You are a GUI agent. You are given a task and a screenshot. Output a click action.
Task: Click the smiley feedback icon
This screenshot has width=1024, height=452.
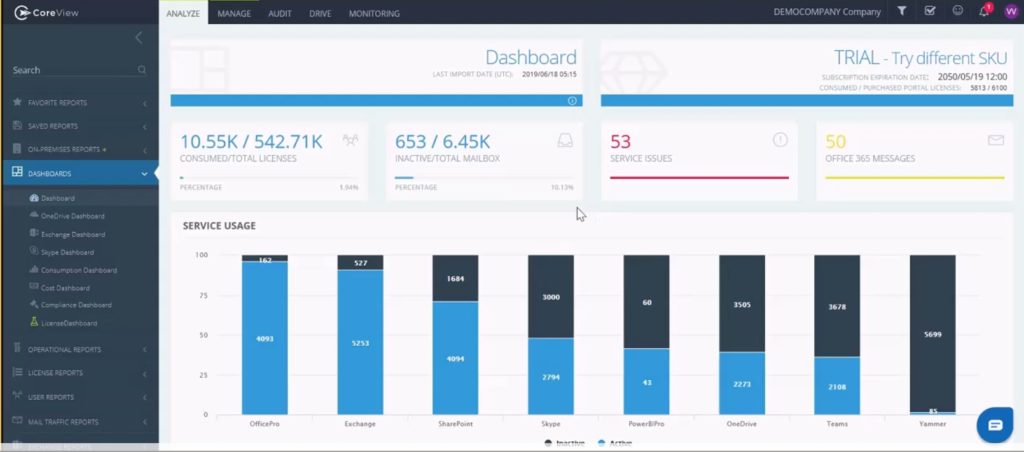coord(957,11)
